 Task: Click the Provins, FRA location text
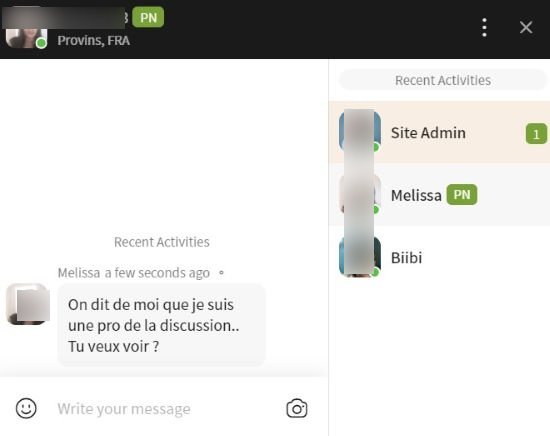pos(94,41)
